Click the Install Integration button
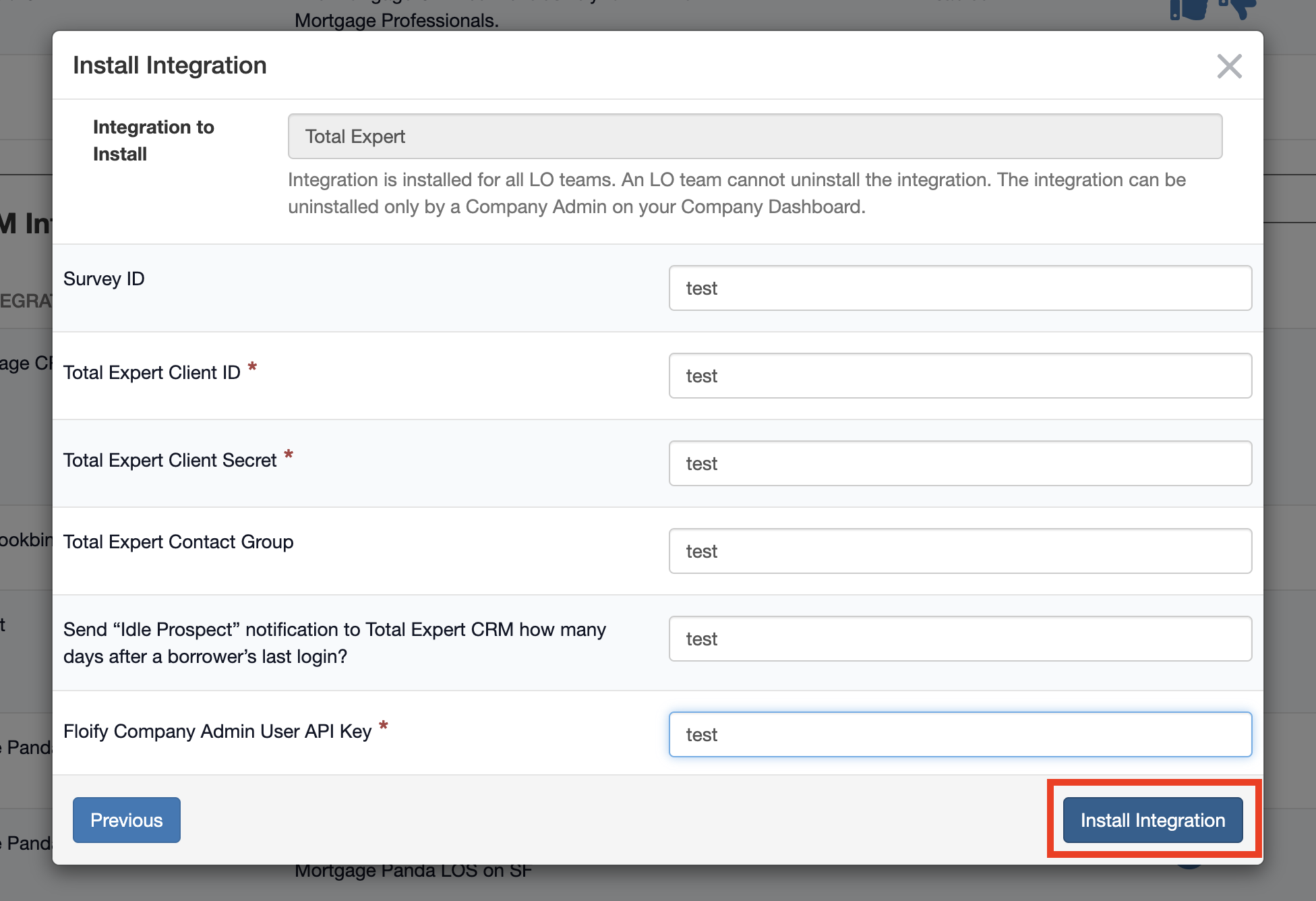The height and width of the screenshot is (901, 1316). 1152,820
